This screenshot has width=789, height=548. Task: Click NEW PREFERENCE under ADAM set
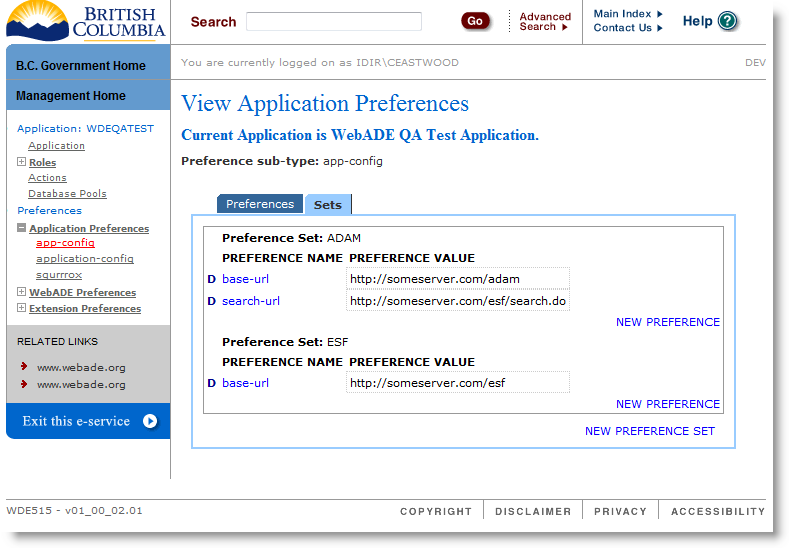(x=668, y=322)
